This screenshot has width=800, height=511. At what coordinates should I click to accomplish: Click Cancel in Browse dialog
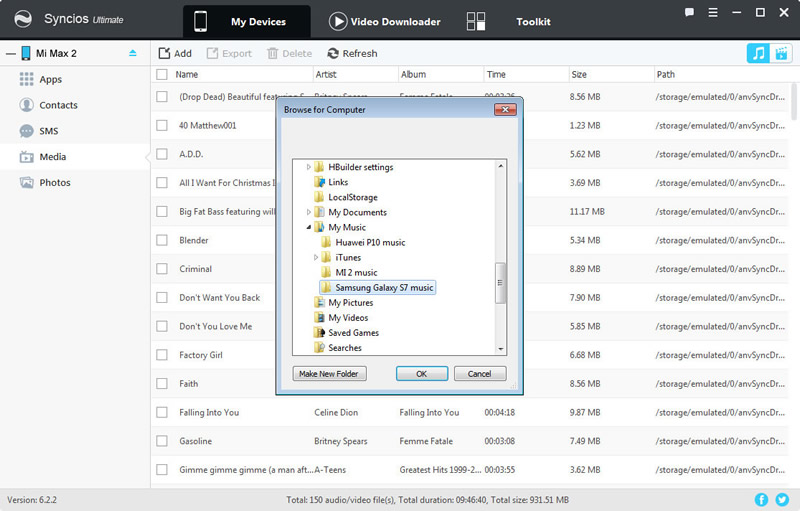(480, 374)
